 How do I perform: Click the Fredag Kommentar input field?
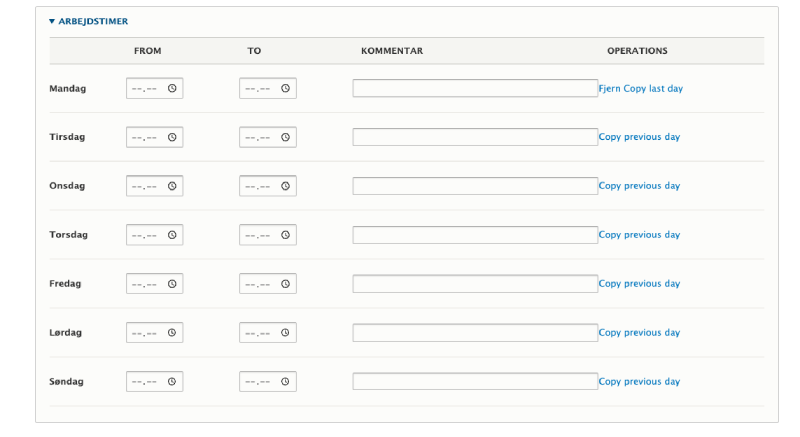475,284
